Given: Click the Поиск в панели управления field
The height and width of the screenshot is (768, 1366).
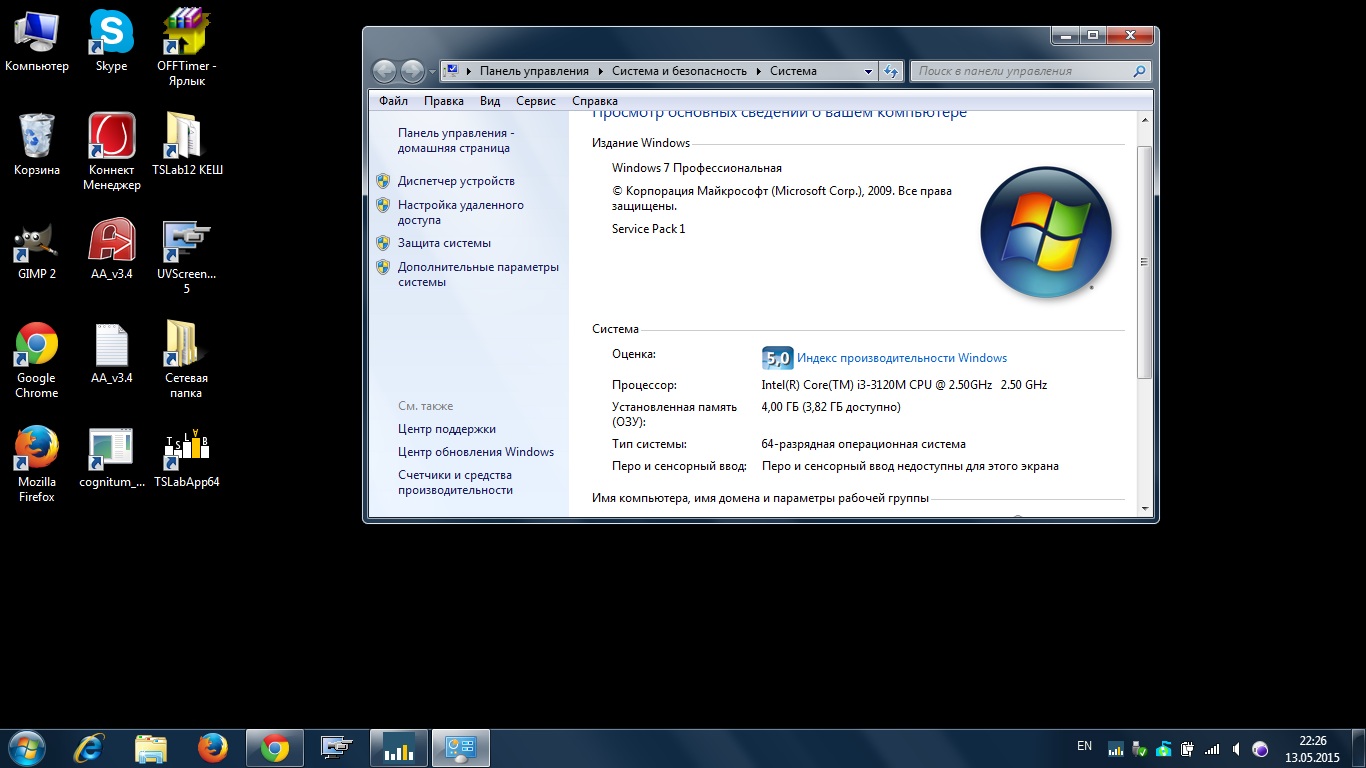Looking at the screenshot, I should point(1020,71).
